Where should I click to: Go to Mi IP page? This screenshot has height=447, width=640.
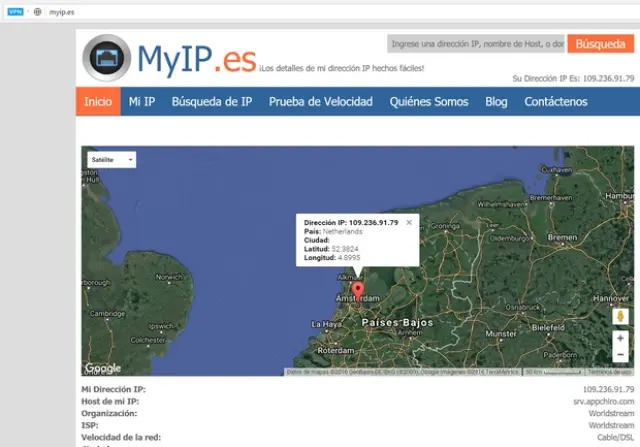tap(141, 102)
